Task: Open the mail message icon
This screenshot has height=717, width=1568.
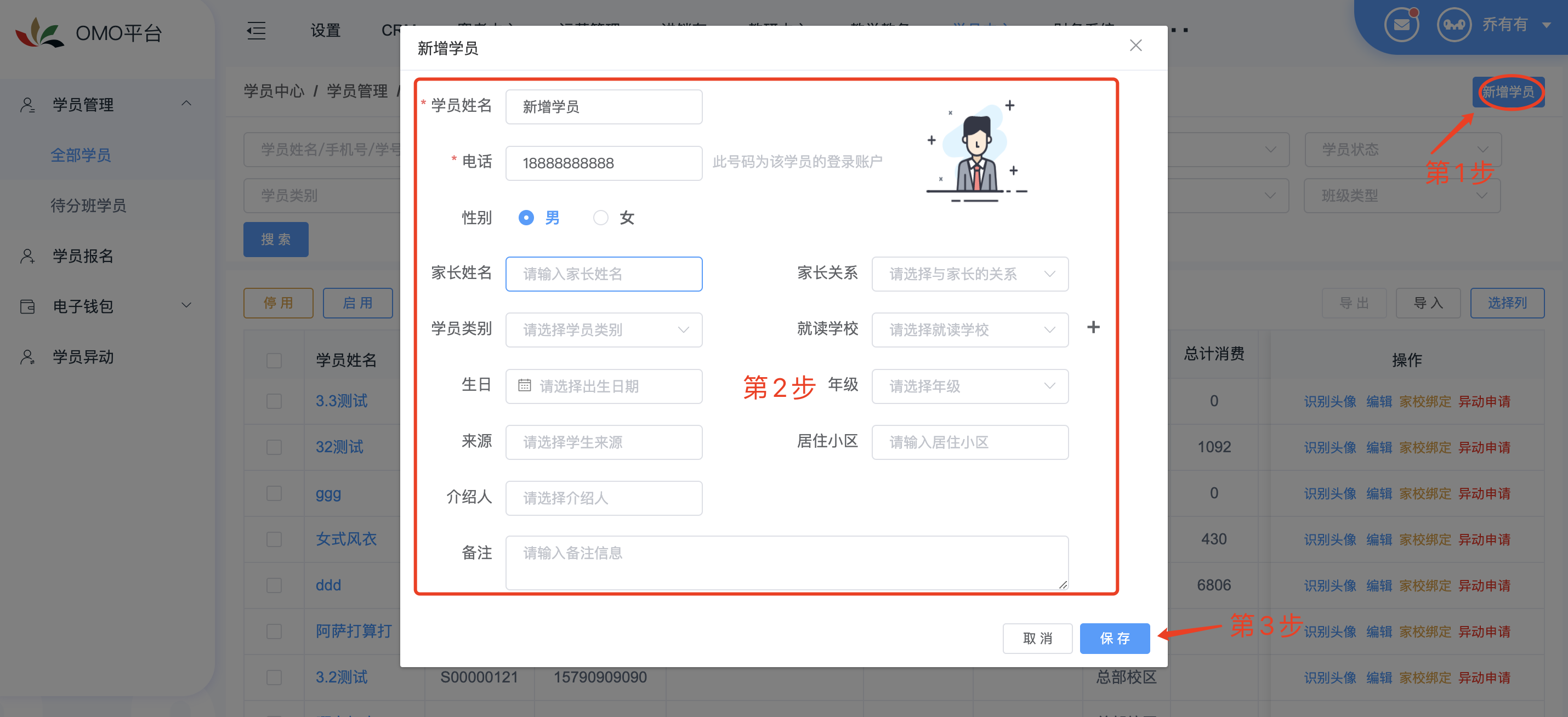Action: coord(1401,24)
